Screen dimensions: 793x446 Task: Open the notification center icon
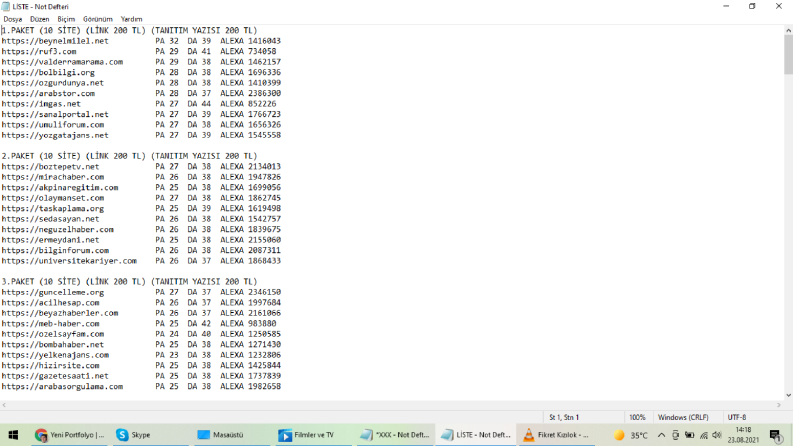coord(776,435)
